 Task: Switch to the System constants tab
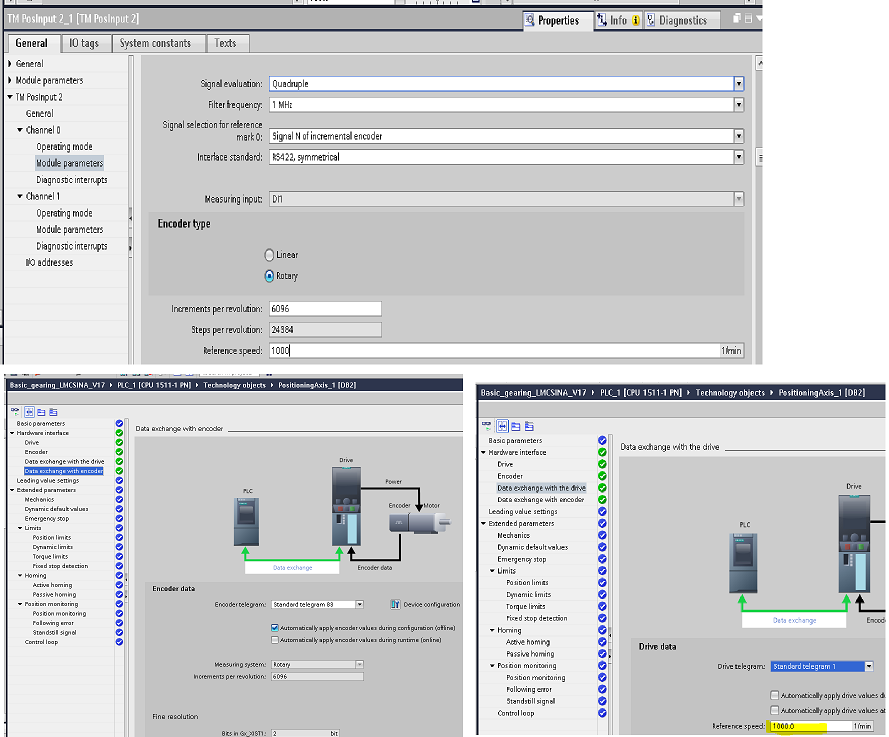(x=155, y=43)
